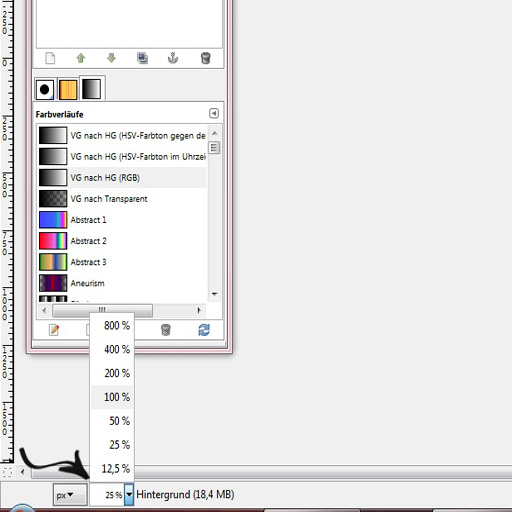Open the edit gradient pencil icon
This screenshot has width=512, height=512.
click(x=54, y=330)
